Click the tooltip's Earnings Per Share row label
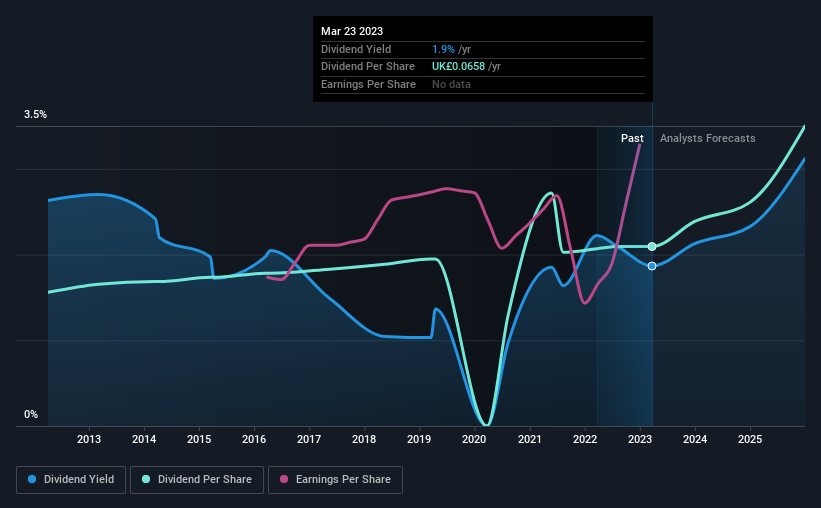 point(368,84)
